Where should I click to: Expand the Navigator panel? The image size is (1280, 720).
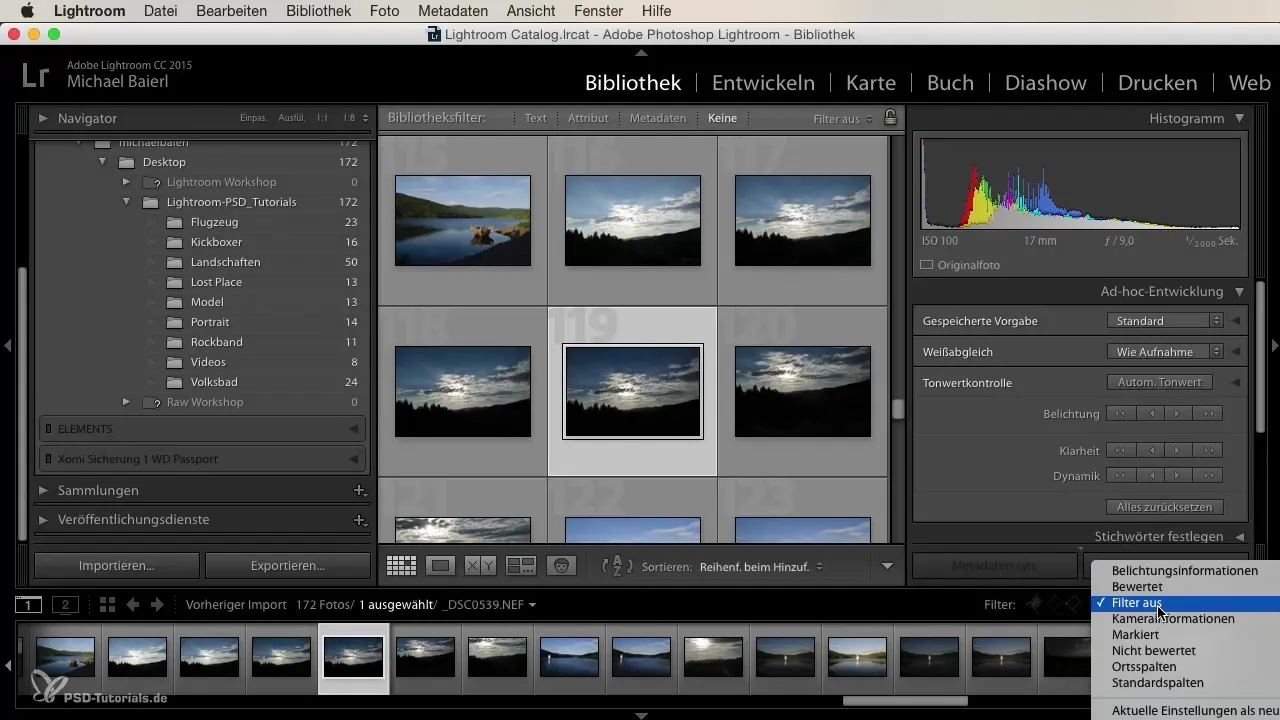(x=43, y=118)
